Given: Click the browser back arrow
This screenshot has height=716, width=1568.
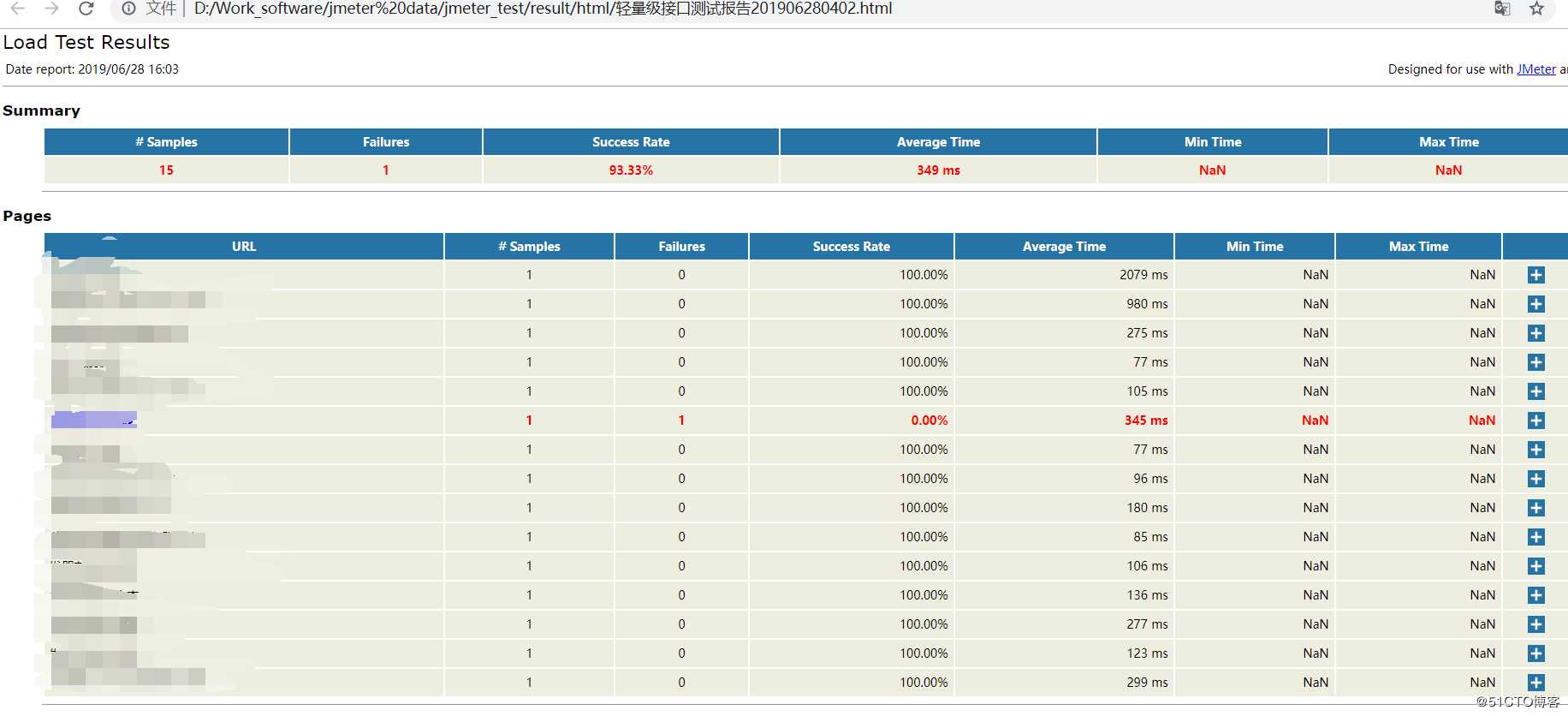Looking at the screenshot, I should click(x=17, y=9).
